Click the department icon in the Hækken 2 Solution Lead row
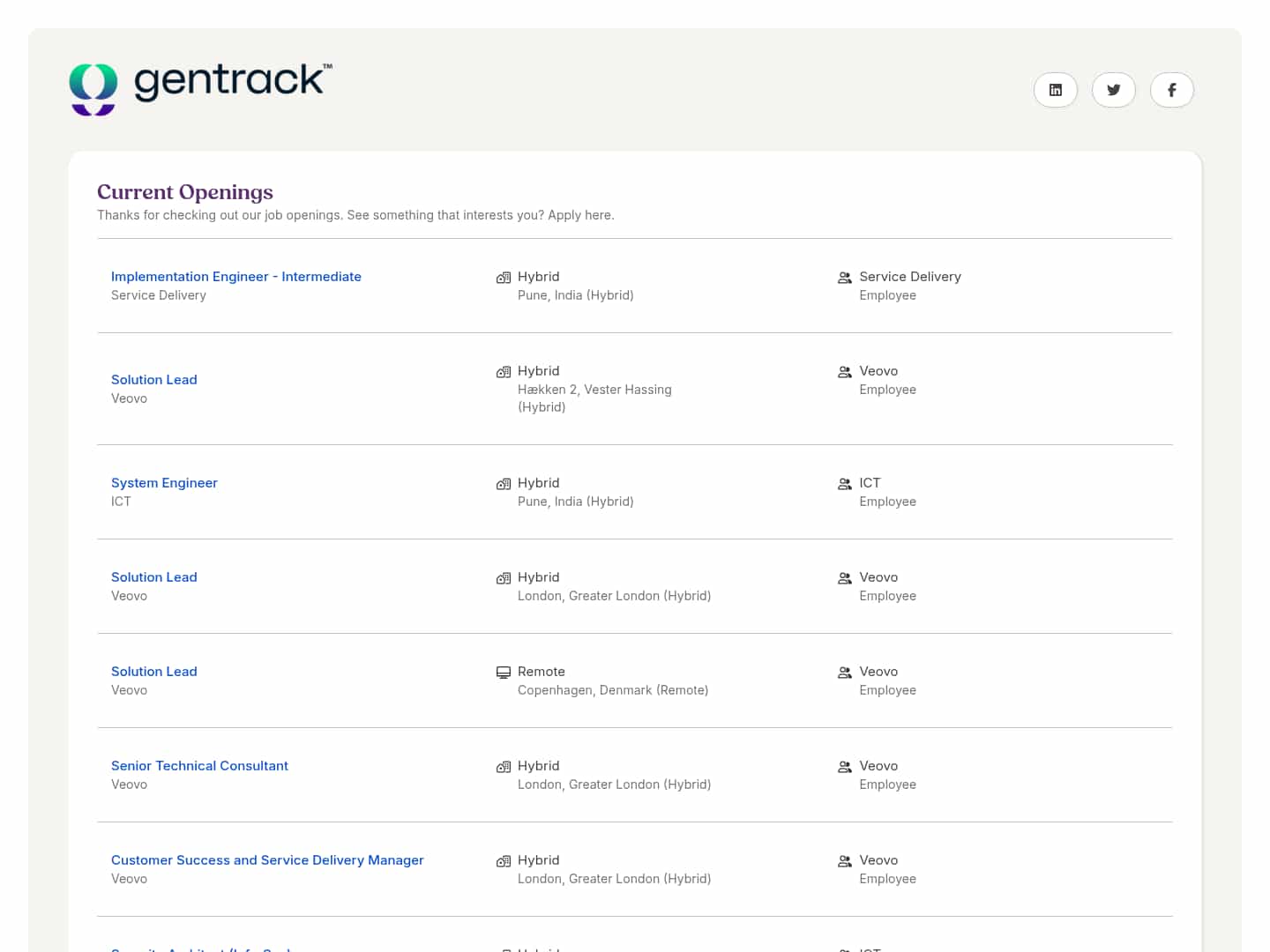The image size is (1270, 952). coord(845,372)
